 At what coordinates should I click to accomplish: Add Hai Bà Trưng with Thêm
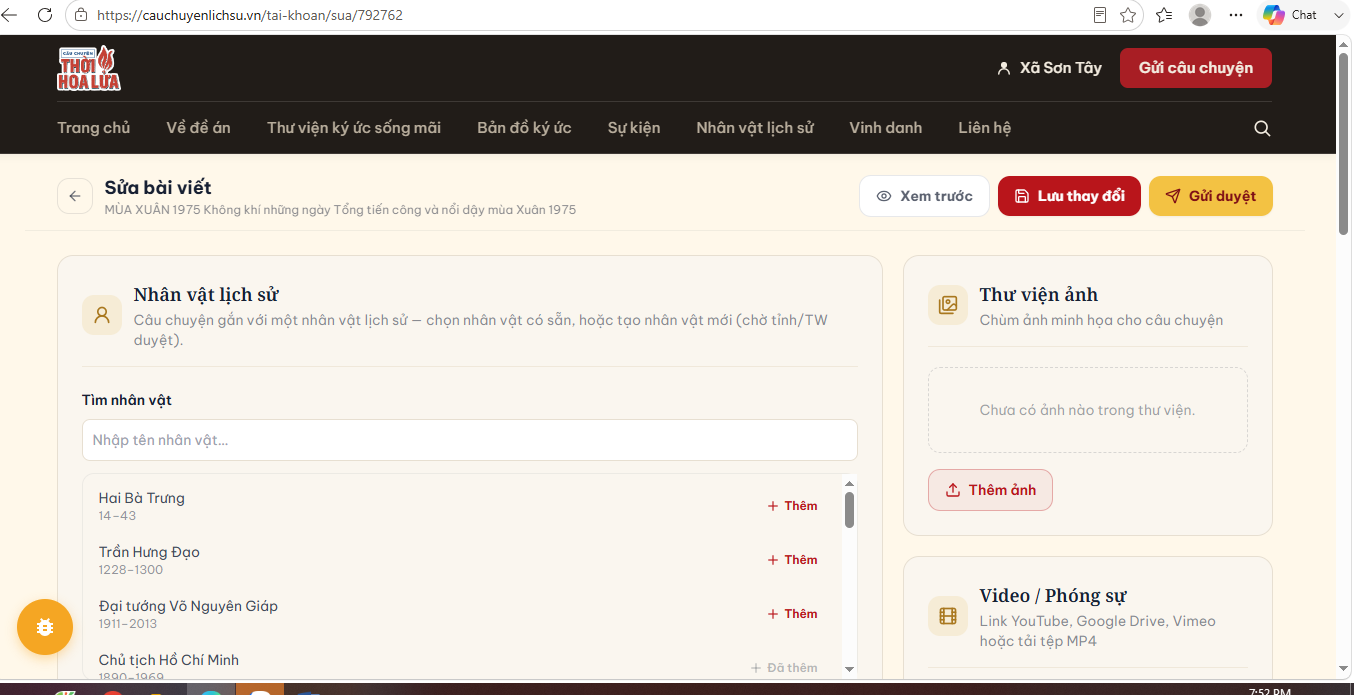[x=792, y=506]
